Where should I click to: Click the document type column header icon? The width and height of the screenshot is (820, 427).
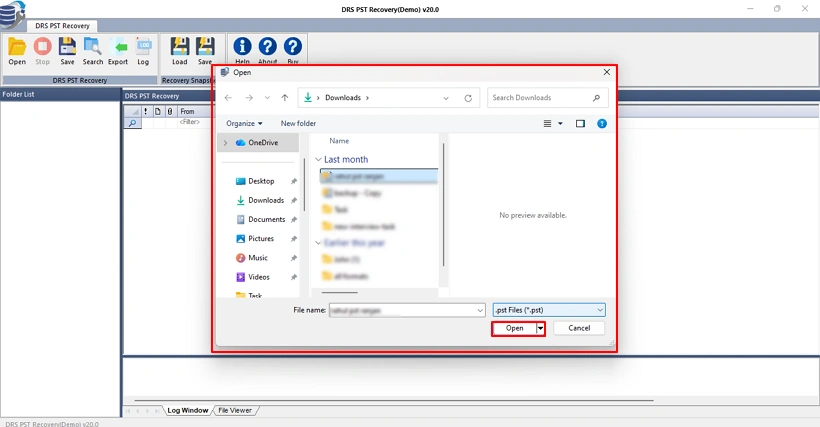point(157,111)
